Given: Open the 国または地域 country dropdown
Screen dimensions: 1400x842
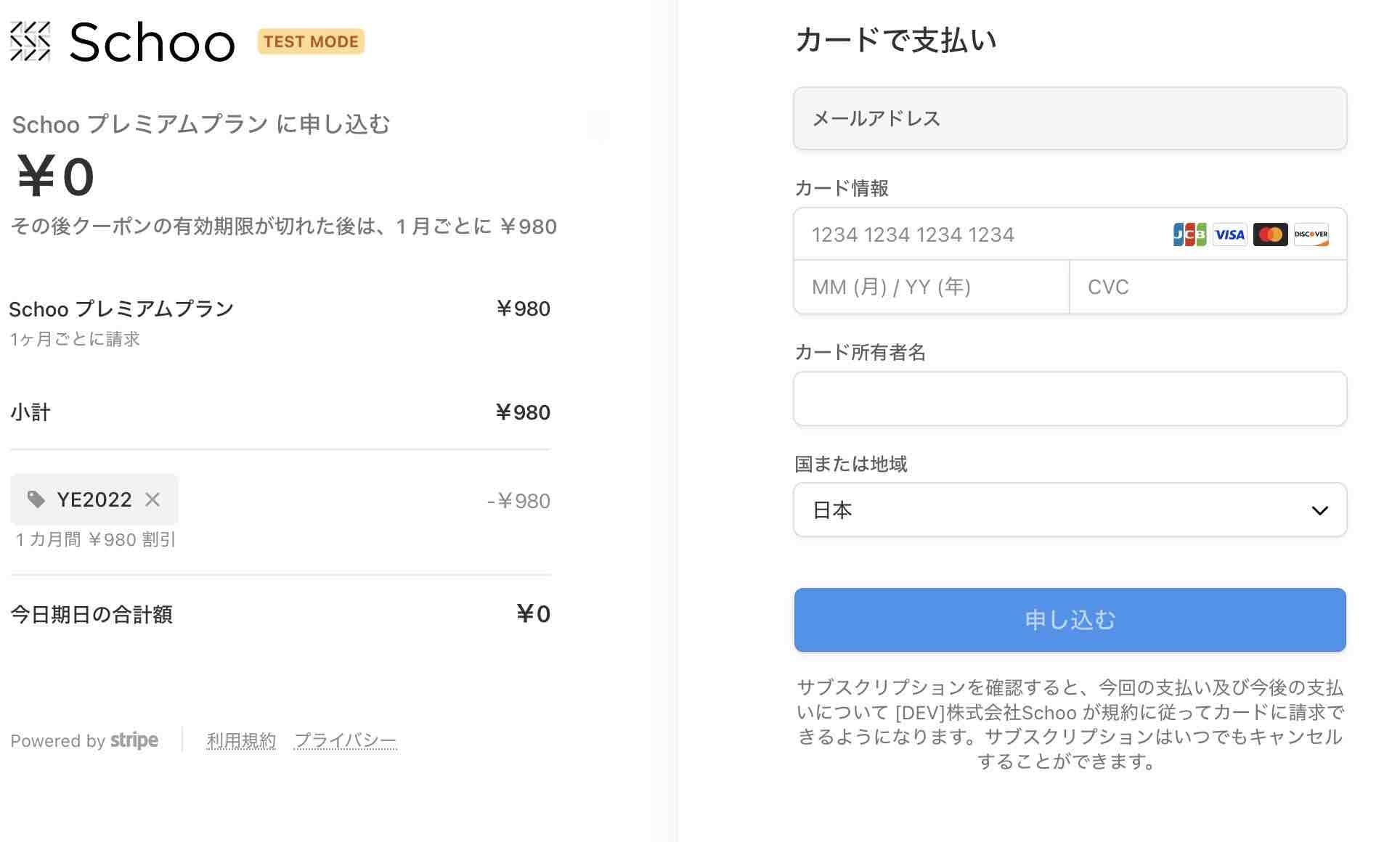Looking at the screenshot, I should [x=1070, y=510].
